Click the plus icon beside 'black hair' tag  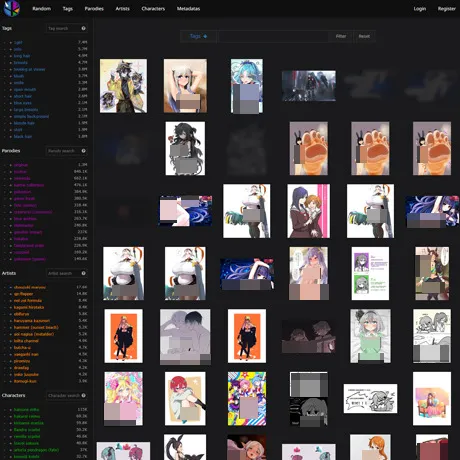click(x=11, y=136)
